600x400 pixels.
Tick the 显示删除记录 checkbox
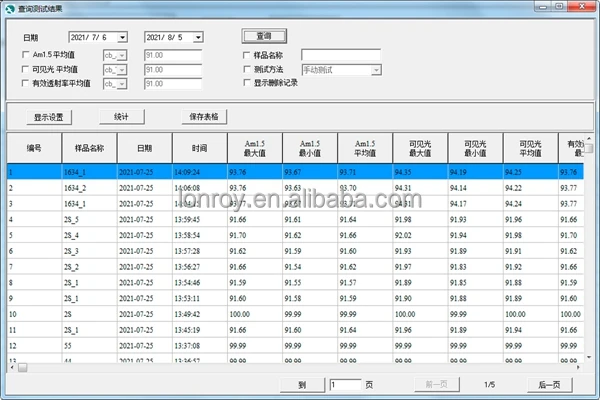246,84
